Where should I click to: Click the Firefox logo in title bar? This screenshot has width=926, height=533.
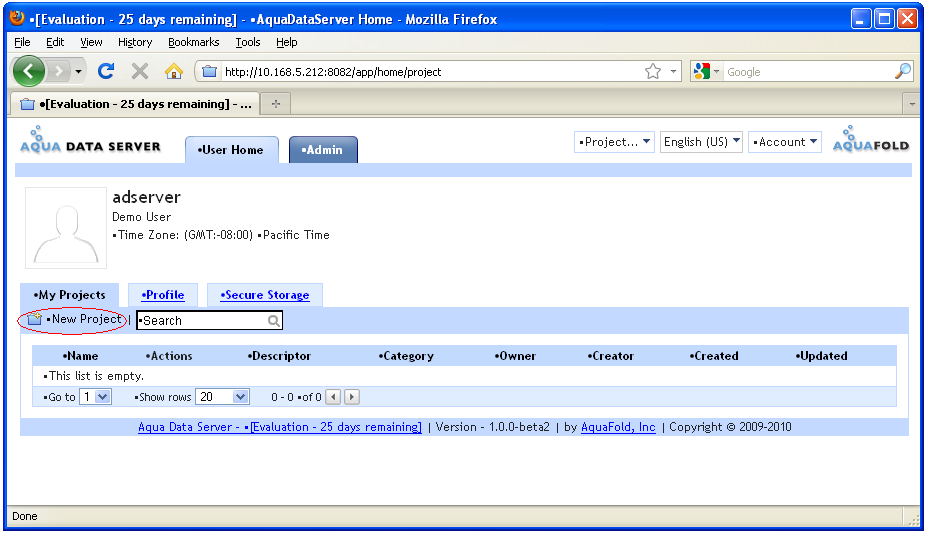17,18
